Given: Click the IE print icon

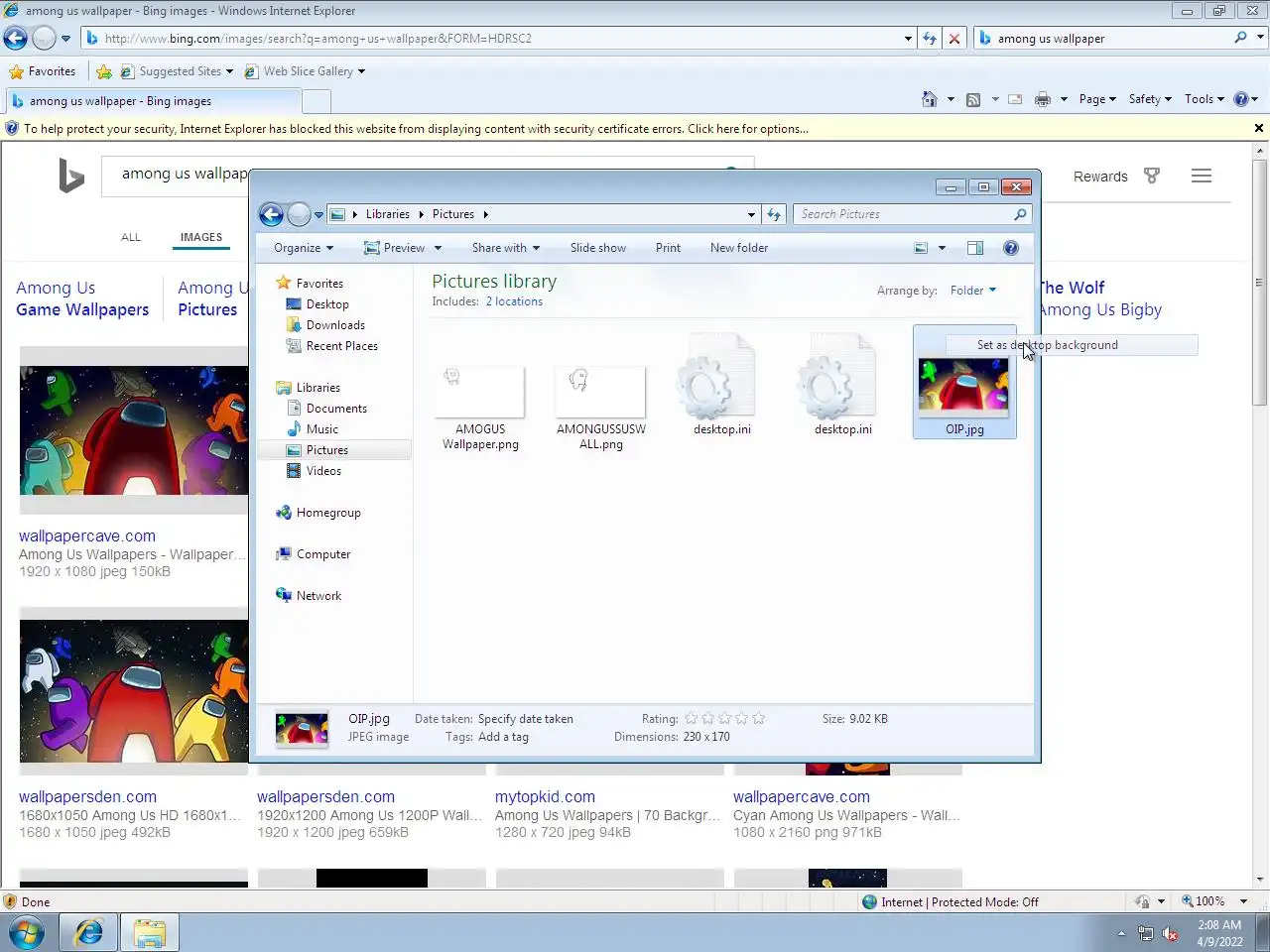Looking at the screenshot, I should tap(1043, 99).
